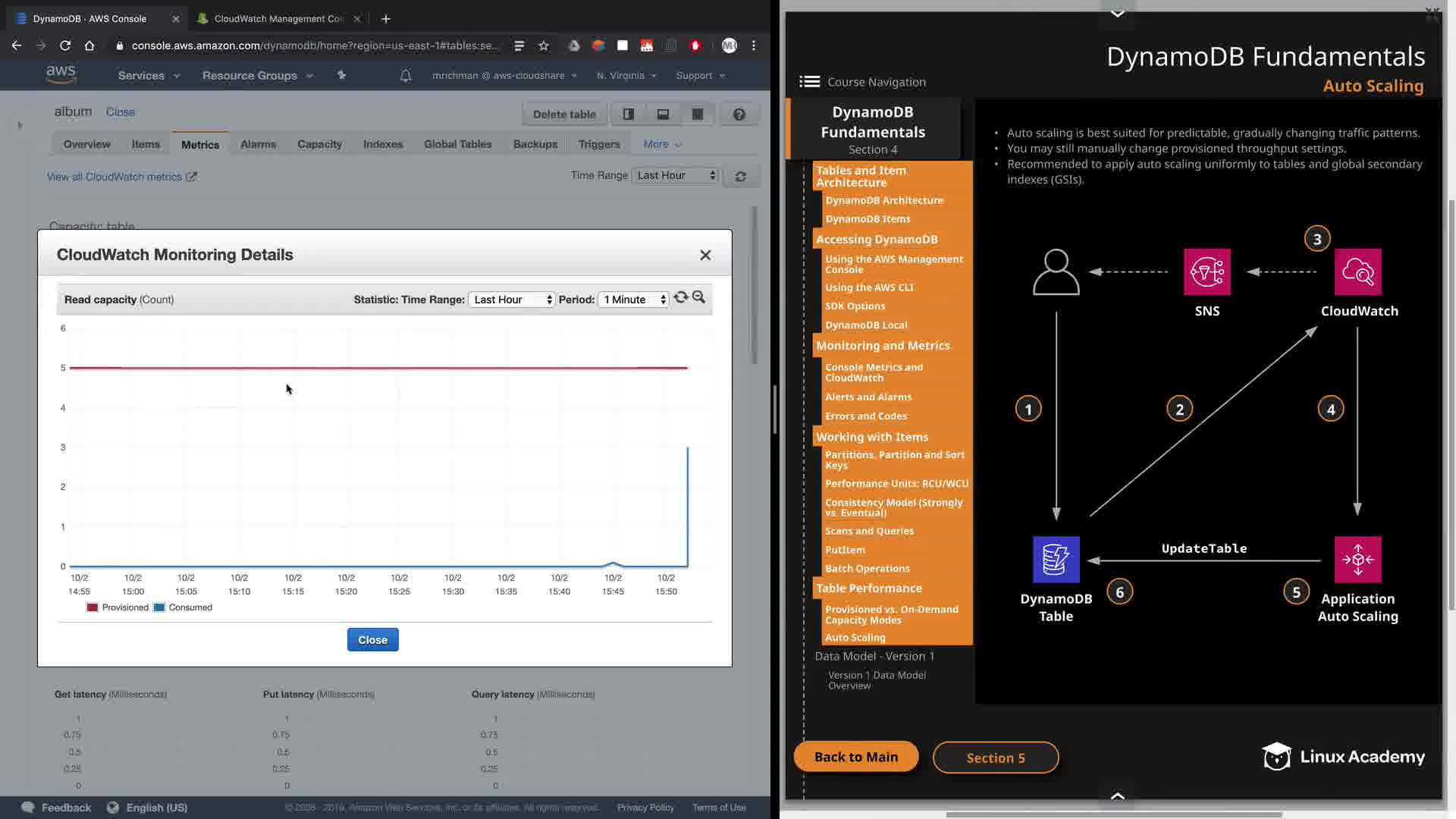
Task: Select Auto Scaling in the course navigation list
Action: tap(855, 638)
